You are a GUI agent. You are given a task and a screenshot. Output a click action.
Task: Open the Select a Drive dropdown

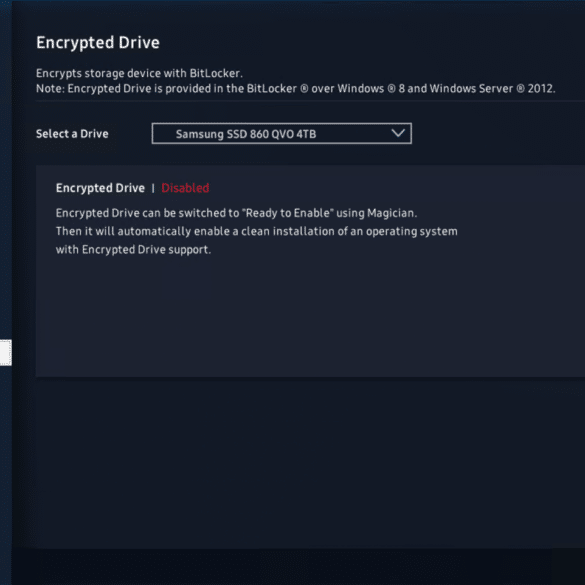[282, 133]
